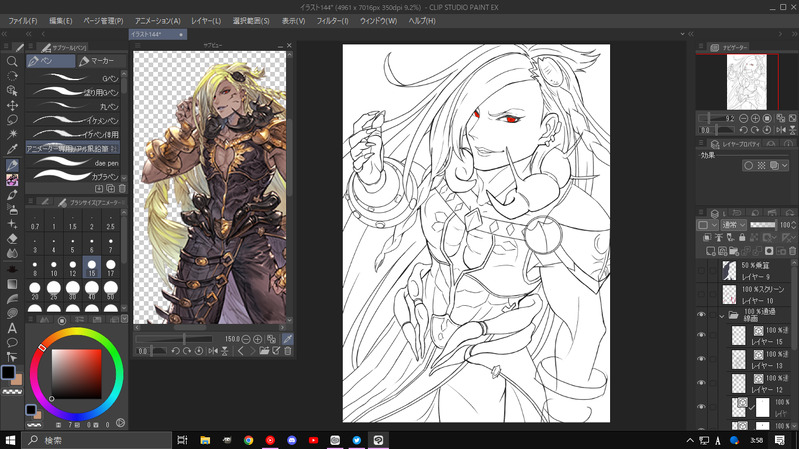This screenshot has width=799, height=449.
Task: Click zoom-in plus in Sub View panel
Action: coord(258,339)
